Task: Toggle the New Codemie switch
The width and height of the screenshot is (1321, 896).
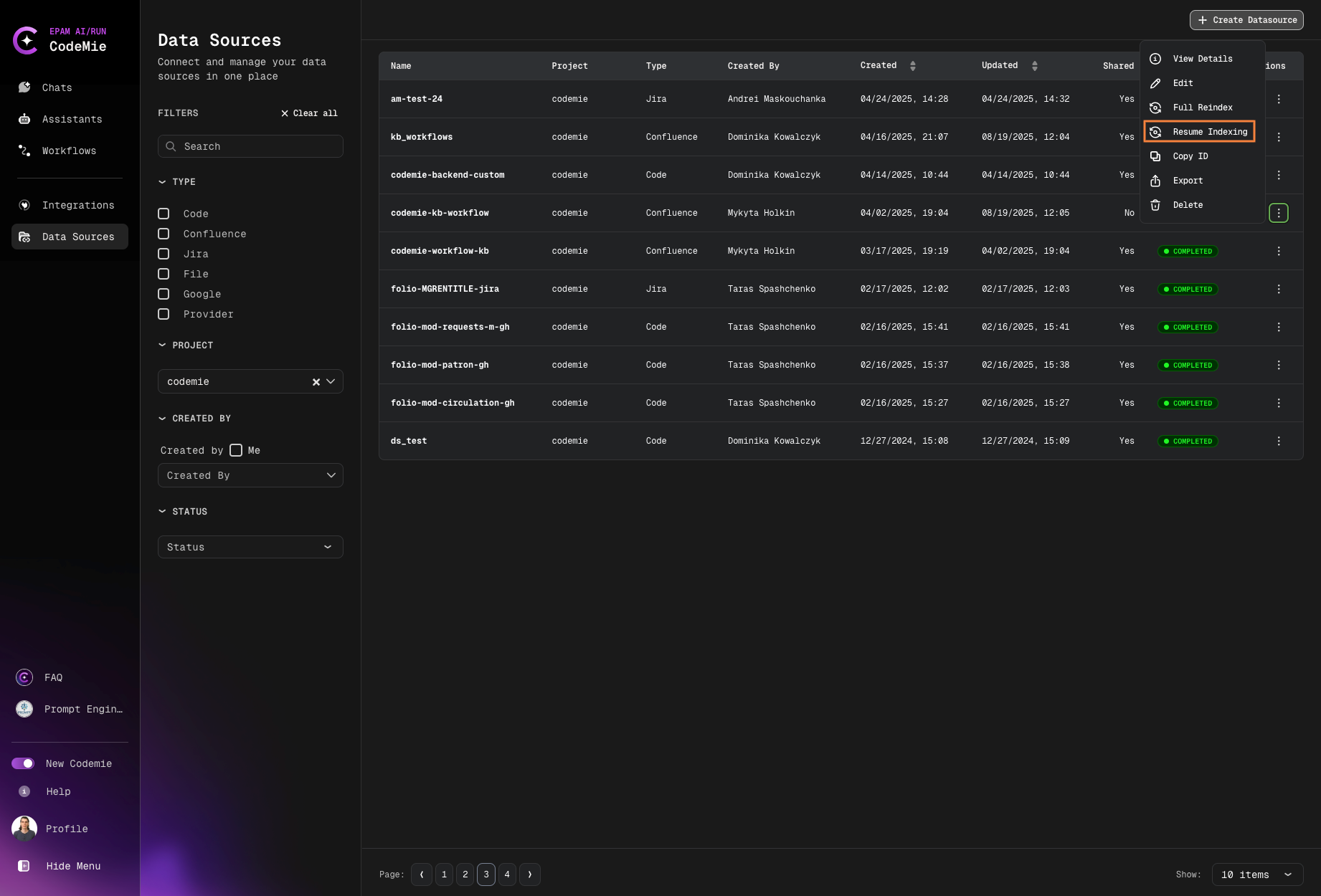Action: [23, 763]
